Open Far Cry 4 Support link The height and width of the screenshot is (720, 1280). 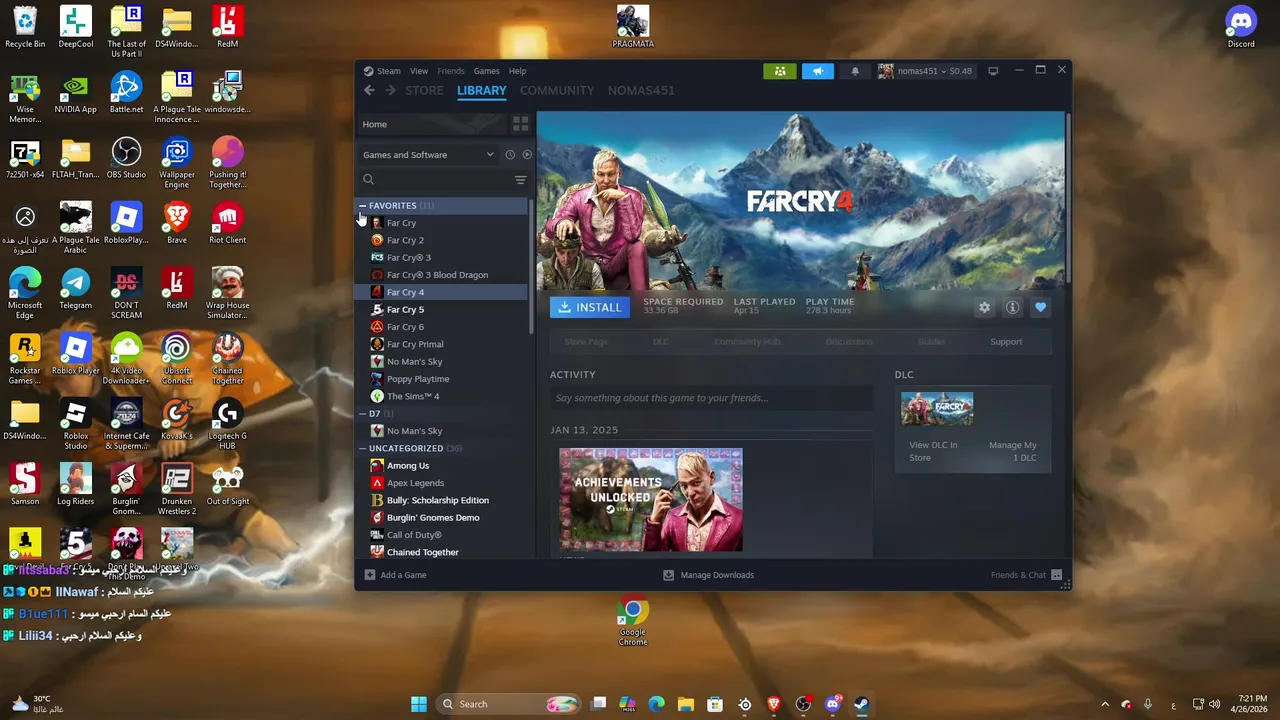click(x=1006, y=342)
